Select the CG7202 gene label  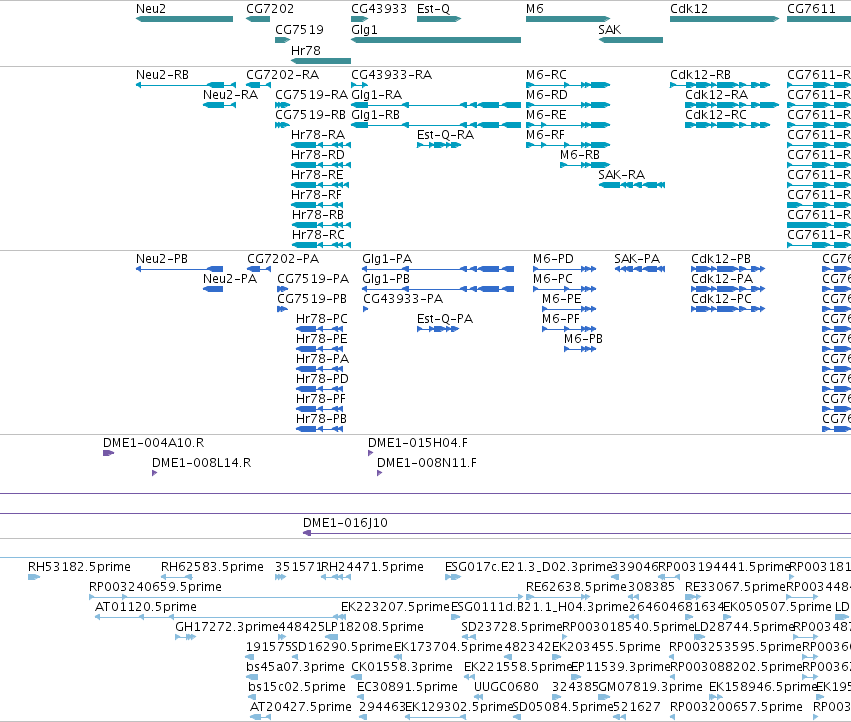[270, 9]
